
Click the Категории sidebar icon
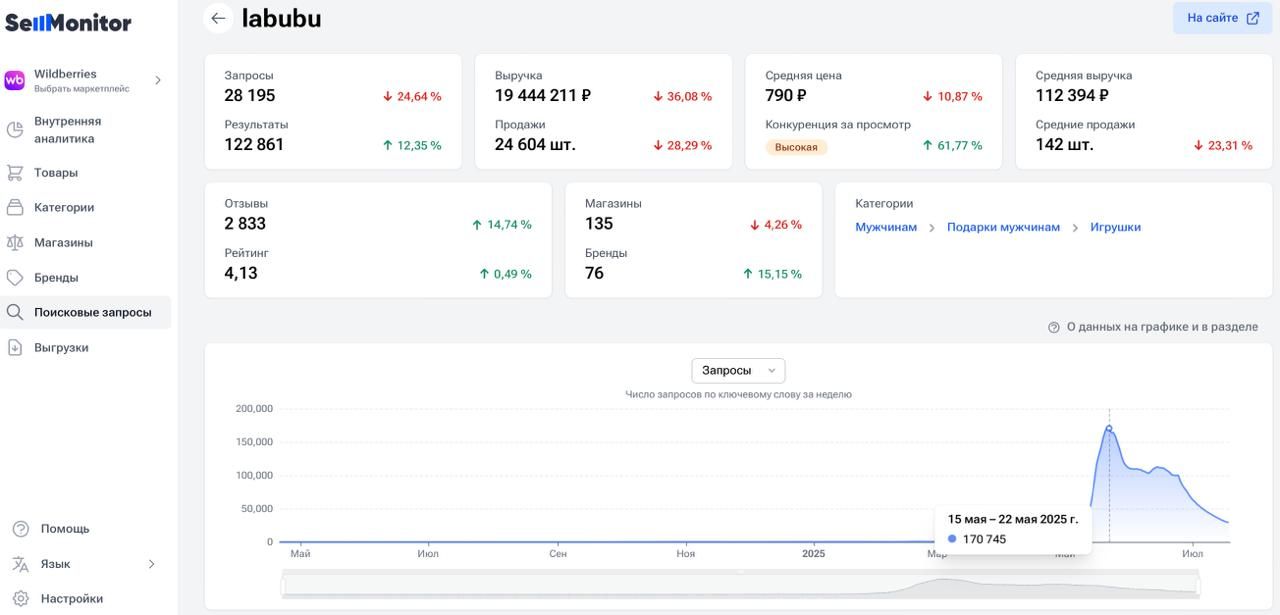point(15,208)
